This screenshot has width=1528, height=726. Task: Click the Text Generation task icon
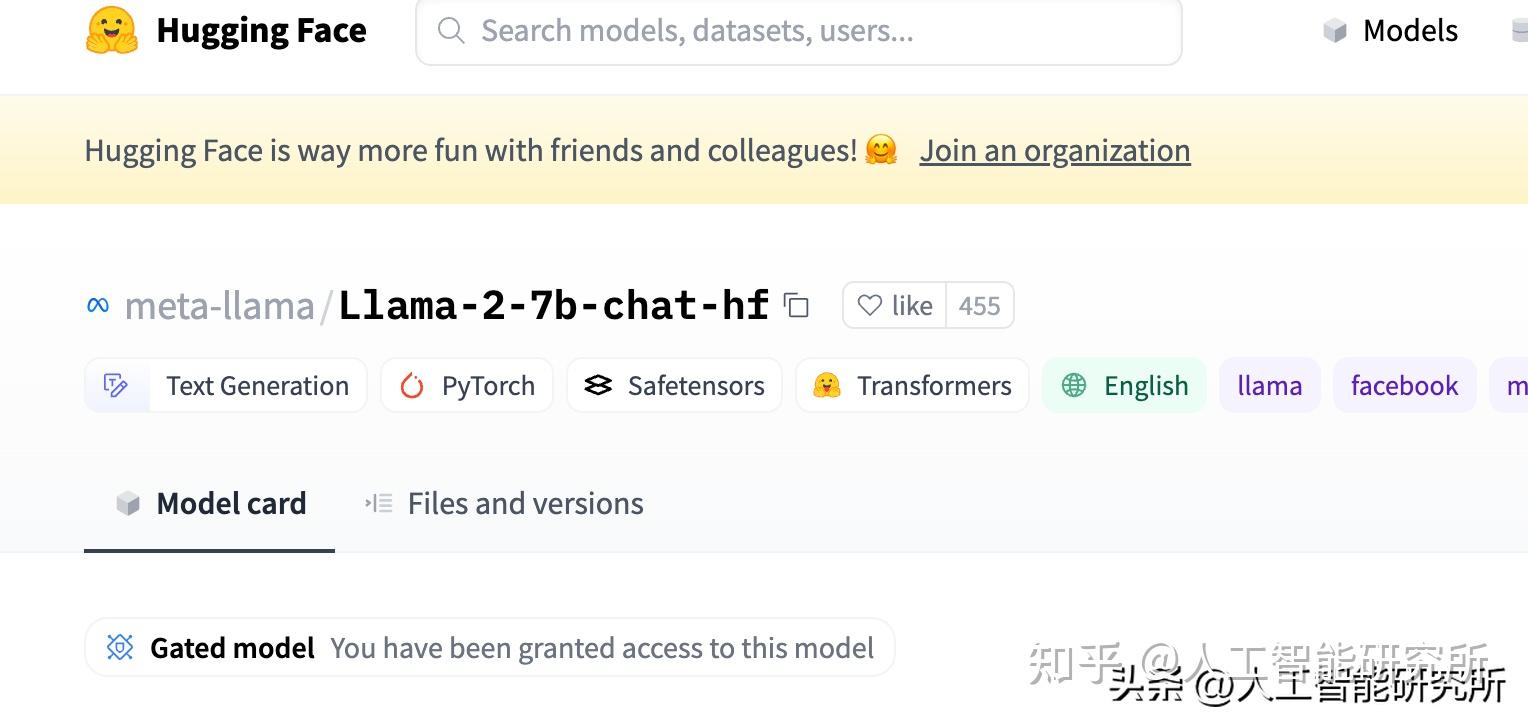pos(116,386)
